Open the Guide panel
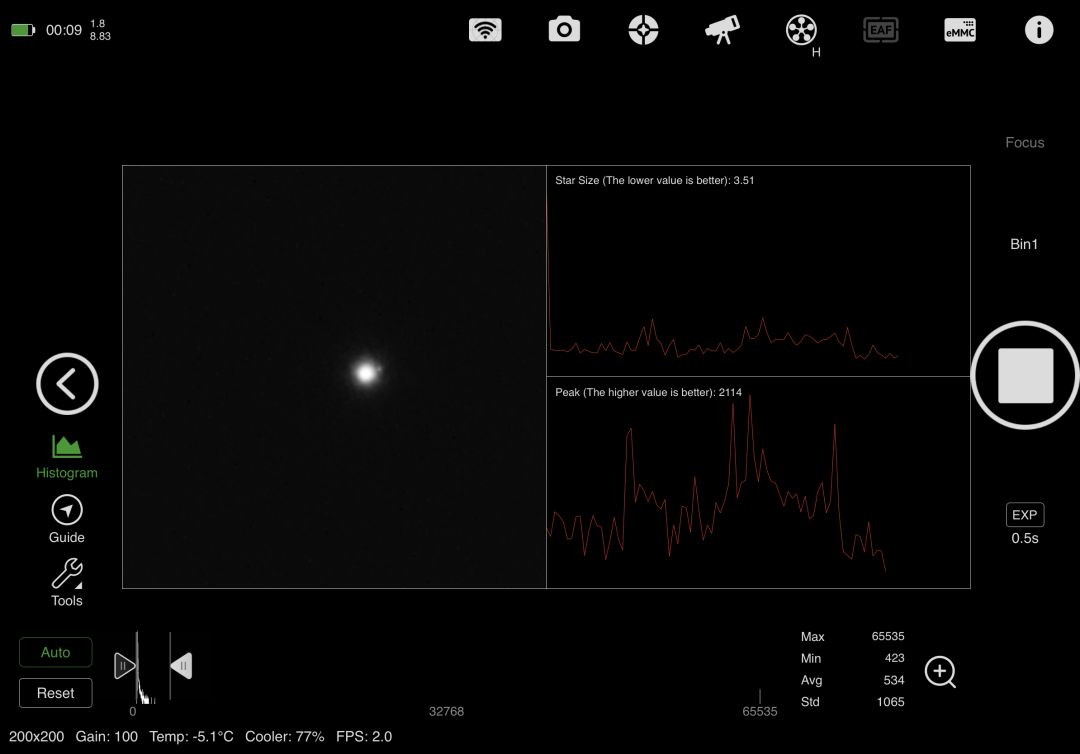The width and height of the screenshot is (1080, 754). tap(67, 519)
